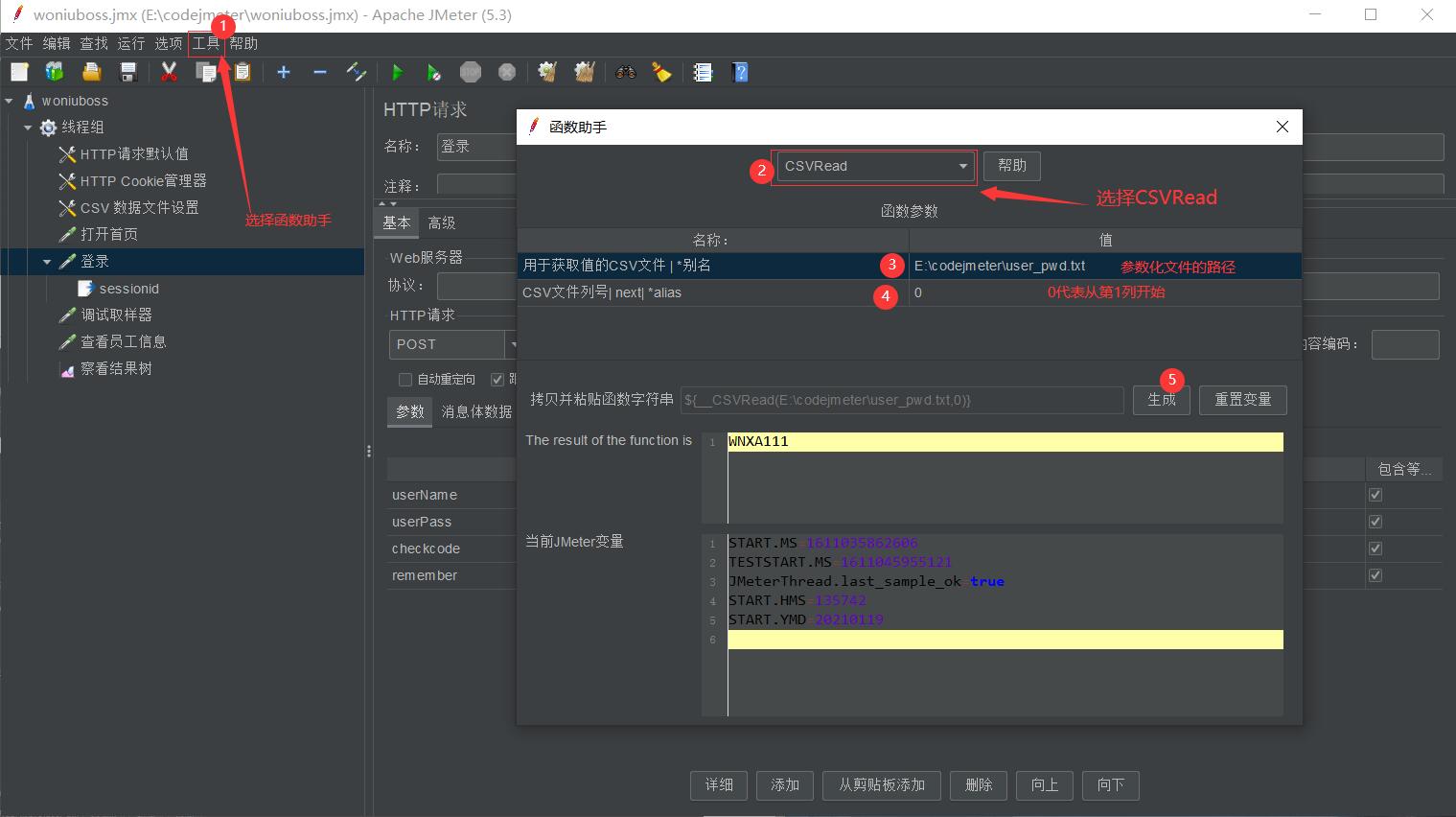This screenshot has height=817, width=1456.
Task: Click Start no pauses icon
Action: tap(434, 72)
